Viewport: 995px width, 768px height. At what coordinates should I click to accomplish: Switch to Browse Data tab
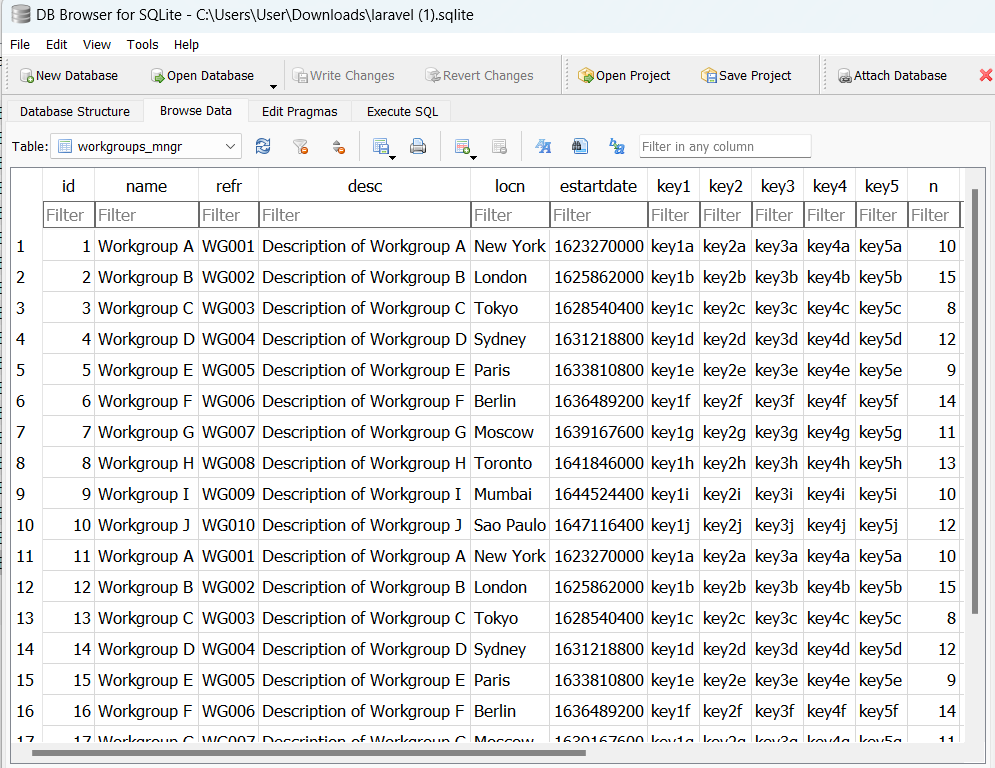(195, 110)
